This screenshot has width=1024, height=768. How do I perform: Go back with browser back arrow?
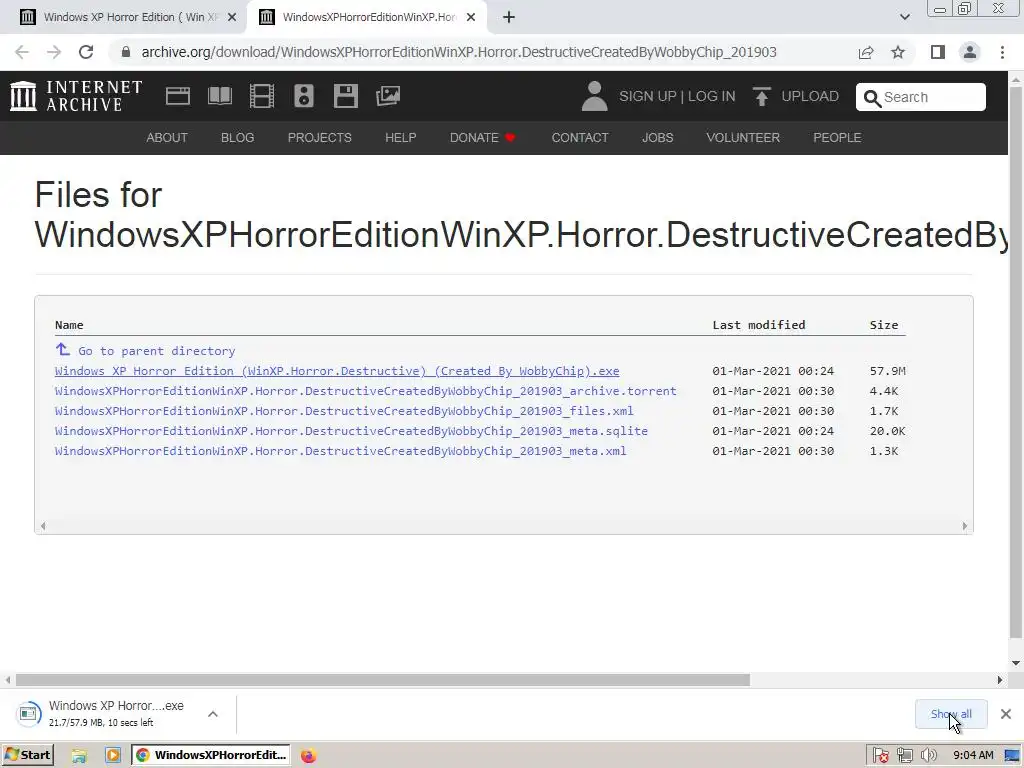click(22, 52)
